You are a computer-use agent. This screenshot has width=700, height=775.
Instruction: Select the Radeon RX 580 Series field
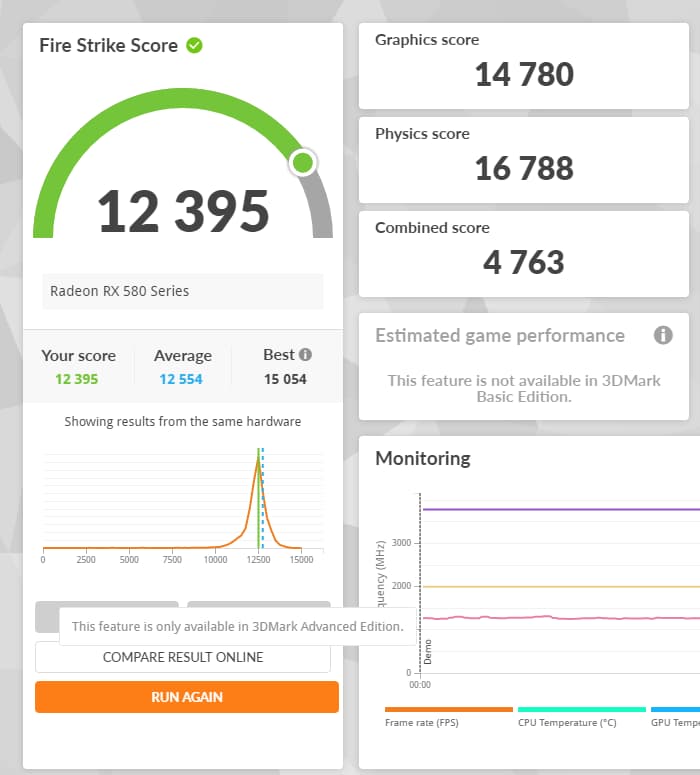(183, 291)
